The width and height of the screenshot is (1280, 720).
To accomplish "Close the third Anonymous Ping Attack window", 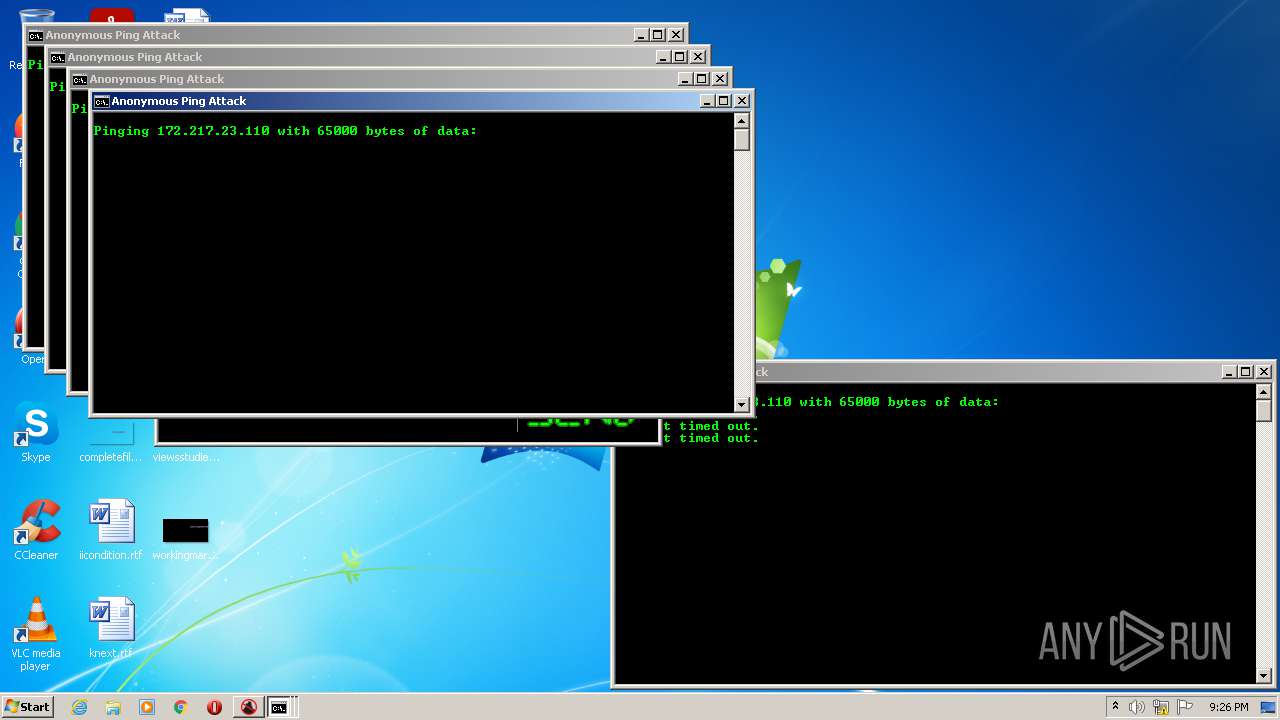I will pos(698,57).
